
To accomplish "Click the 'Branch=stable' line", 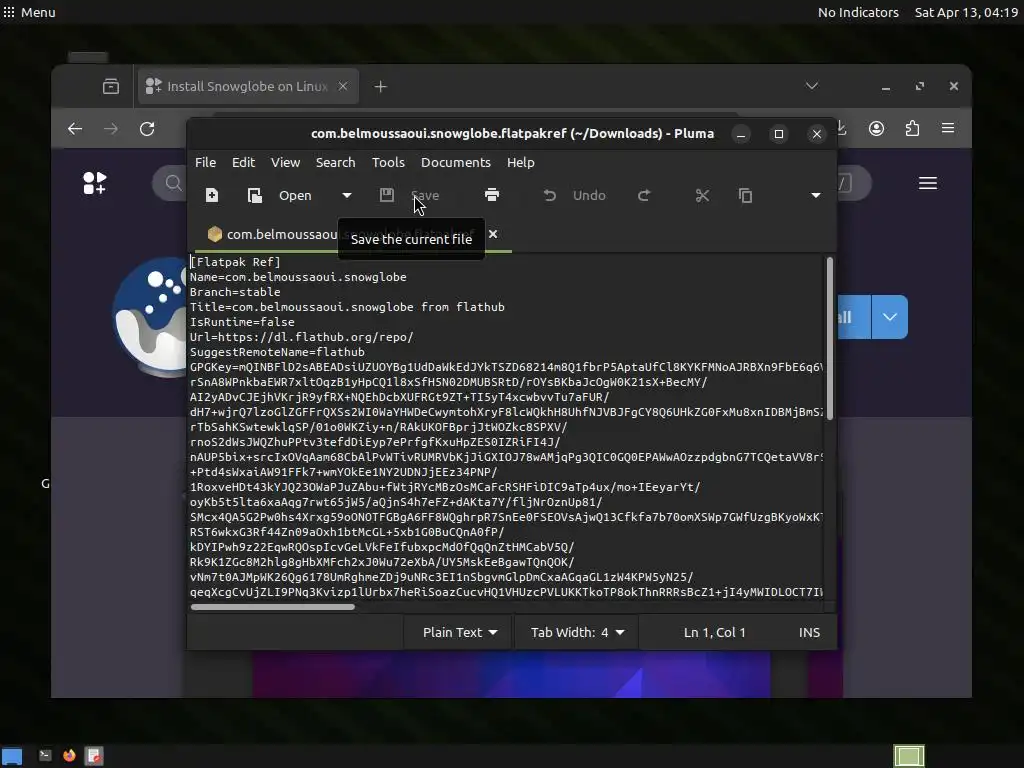I will 235,292.
